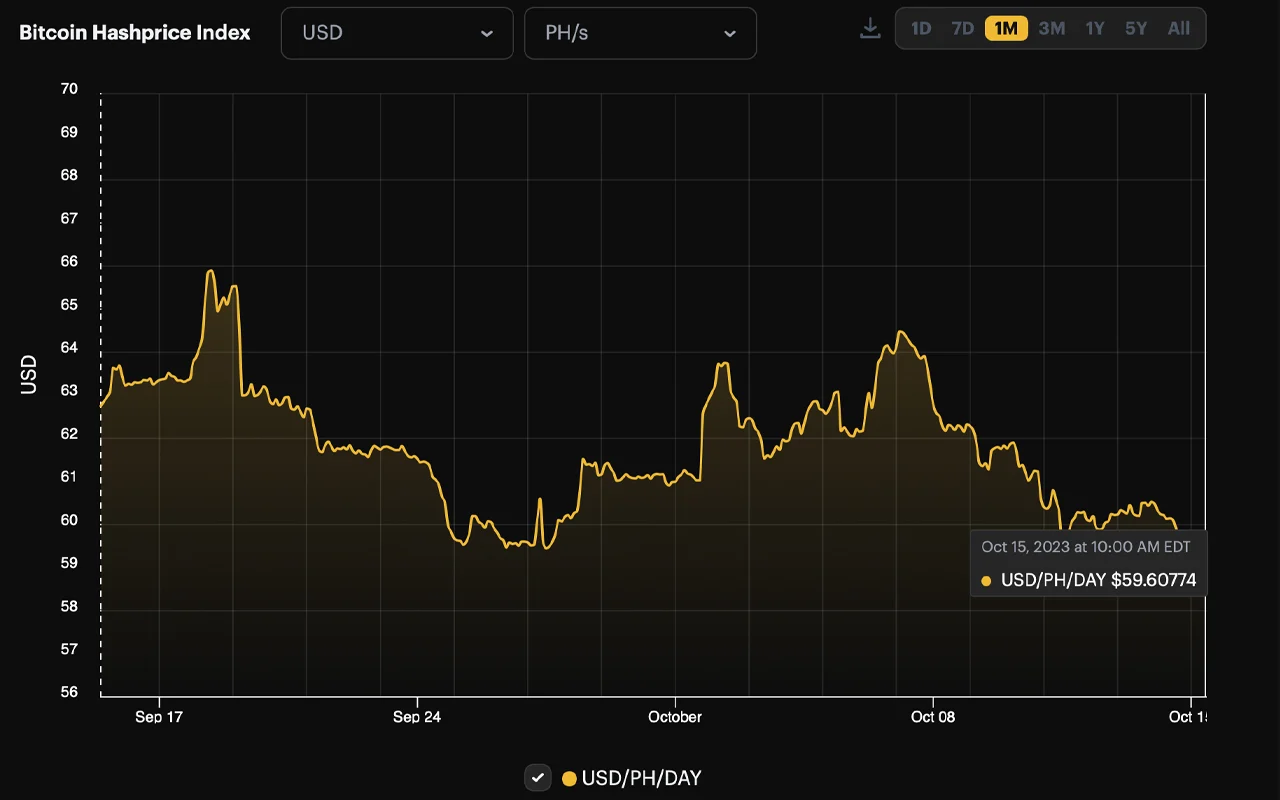Image resolution: width=1280 pixels, height=800 pixels.
Task: Uncheck the USD/PH/DAY series checkbox
Action: coord(538,778)
